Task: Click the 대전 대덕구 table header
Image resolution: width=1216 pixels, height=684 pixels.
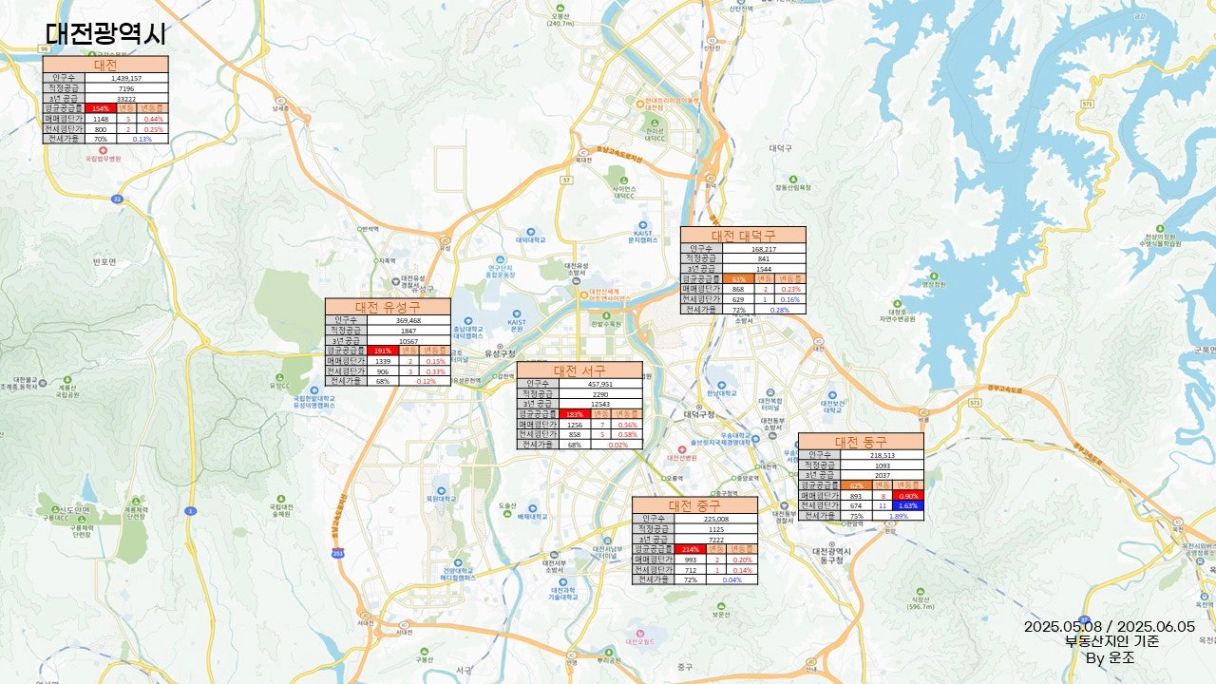Action: [x=743, y=235]
